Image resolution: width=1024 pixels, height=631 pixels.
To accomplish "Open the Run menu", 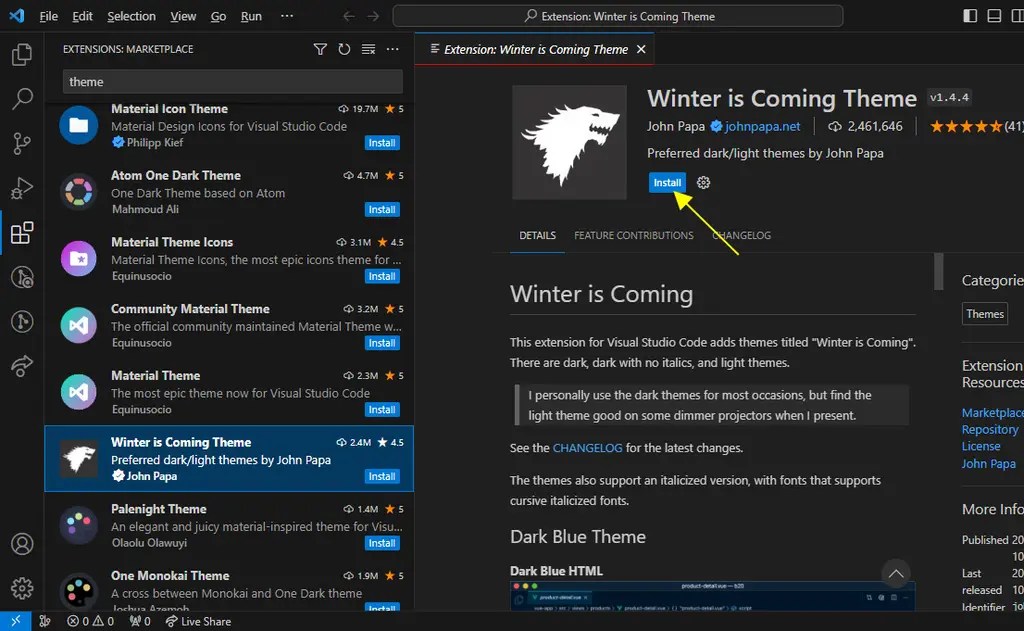I will [251, 16].
